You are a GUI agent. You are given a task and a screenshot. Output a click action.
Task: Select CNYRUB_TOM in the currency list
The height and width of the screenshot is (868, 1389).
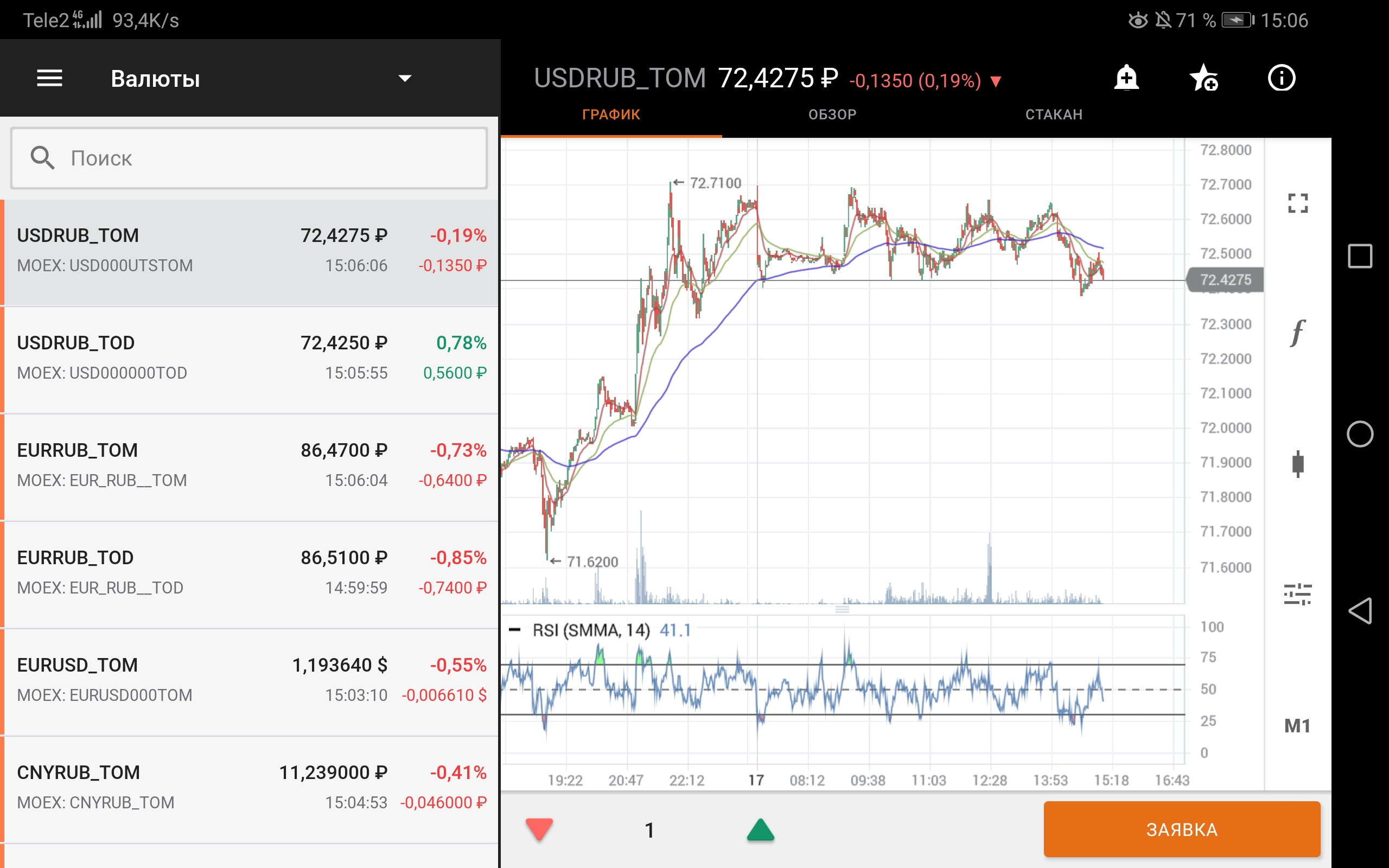[249, 788]
